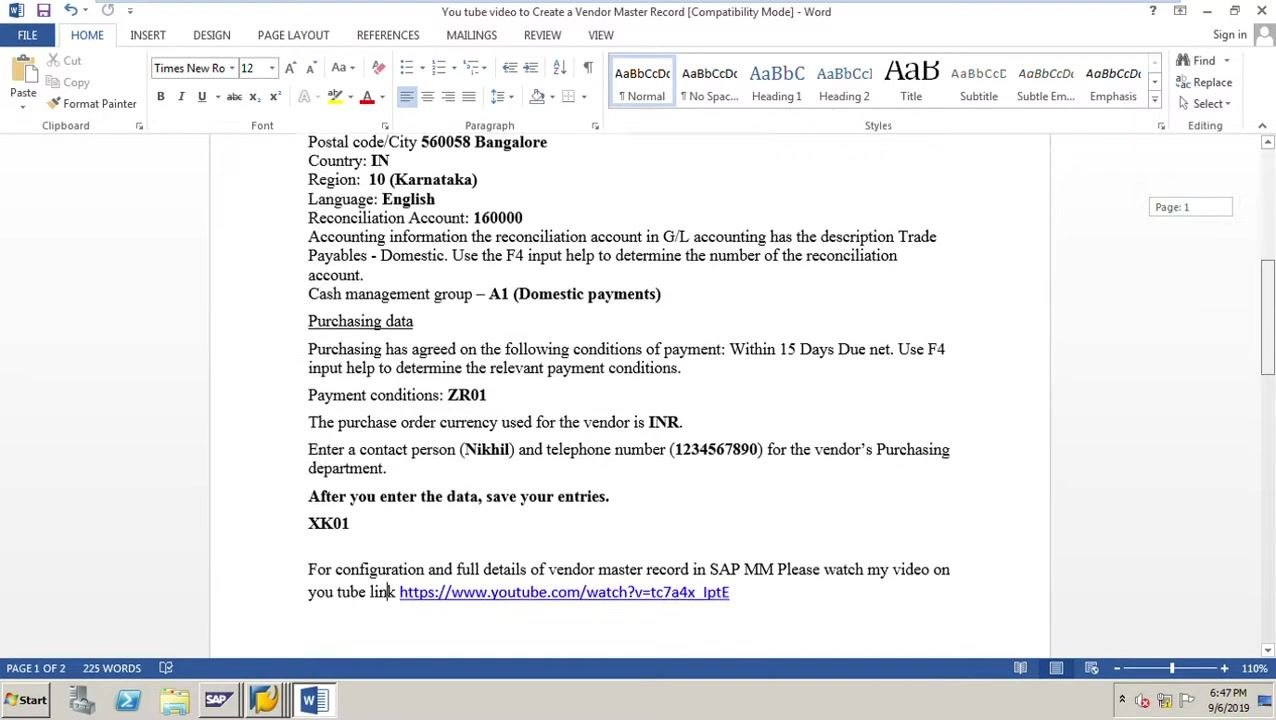The height and width of the screenshot is (720, 1276).
Task: Click the 225 WORDS word count
Action: [112, 668]
